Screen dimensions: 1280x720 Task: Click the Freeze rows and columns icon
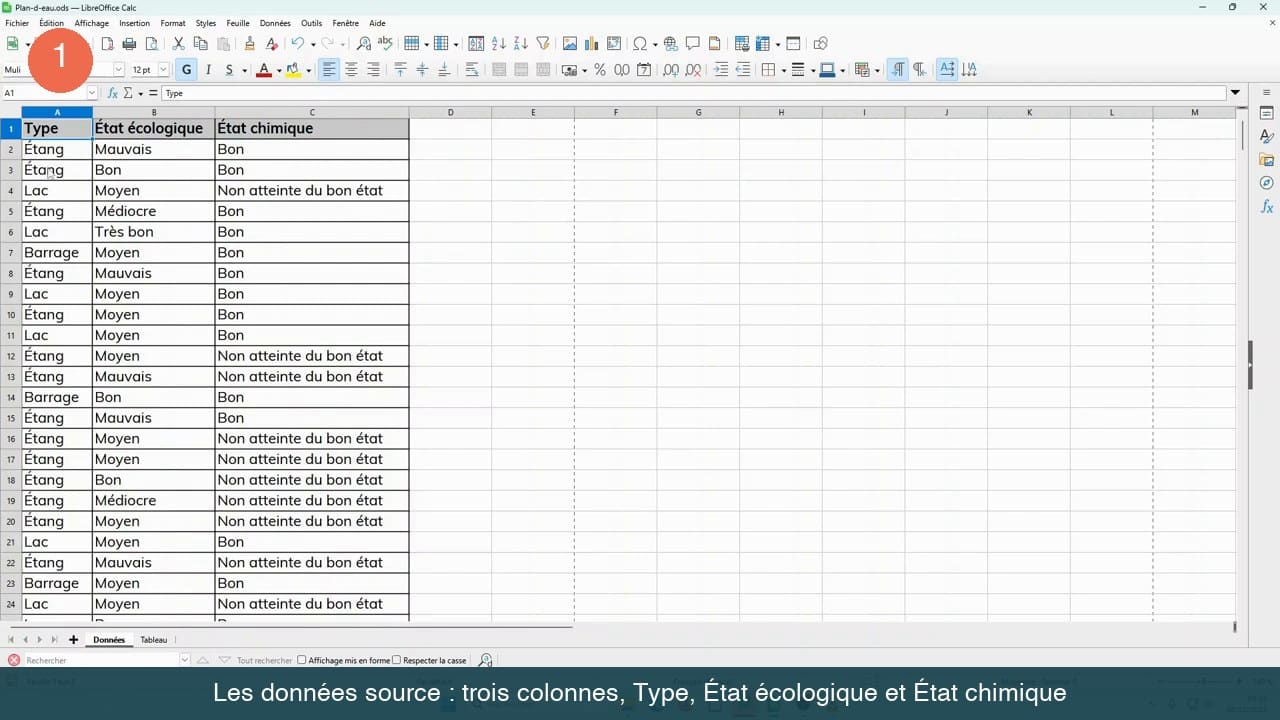764,44
